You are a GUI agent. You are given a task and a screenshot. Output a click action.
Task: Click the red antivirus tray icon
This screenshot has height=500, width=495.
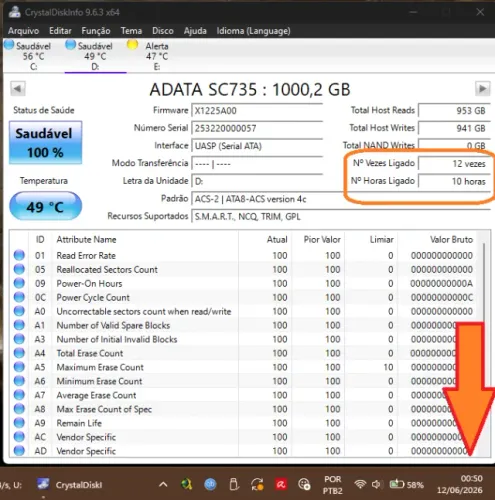tap(281, 484)
